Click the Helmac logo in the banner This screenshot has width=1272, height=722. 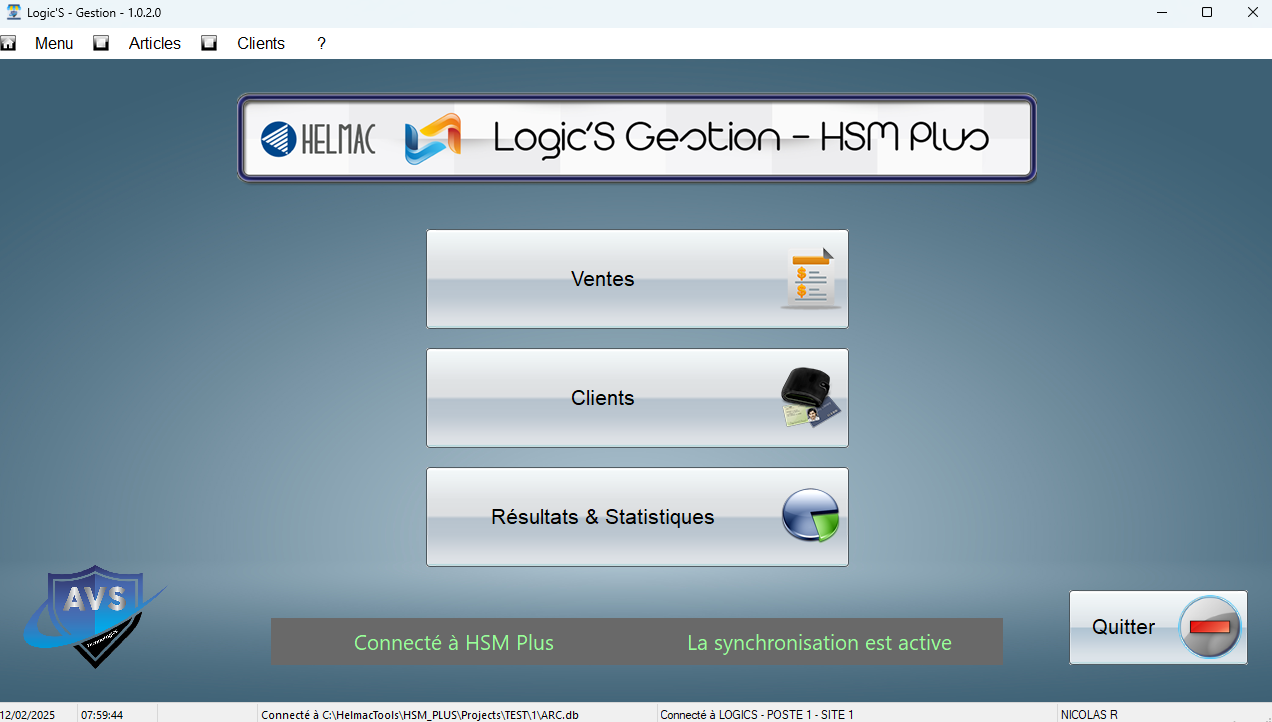[318, 139]
